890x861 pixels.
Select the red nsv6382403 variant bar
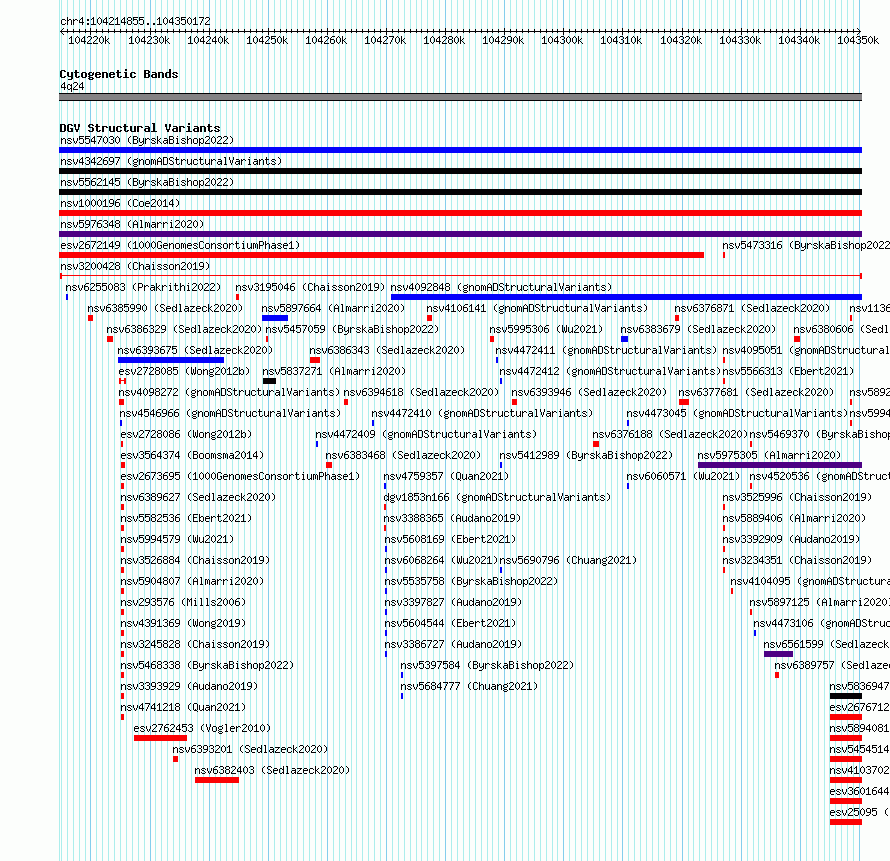point(217,780)
